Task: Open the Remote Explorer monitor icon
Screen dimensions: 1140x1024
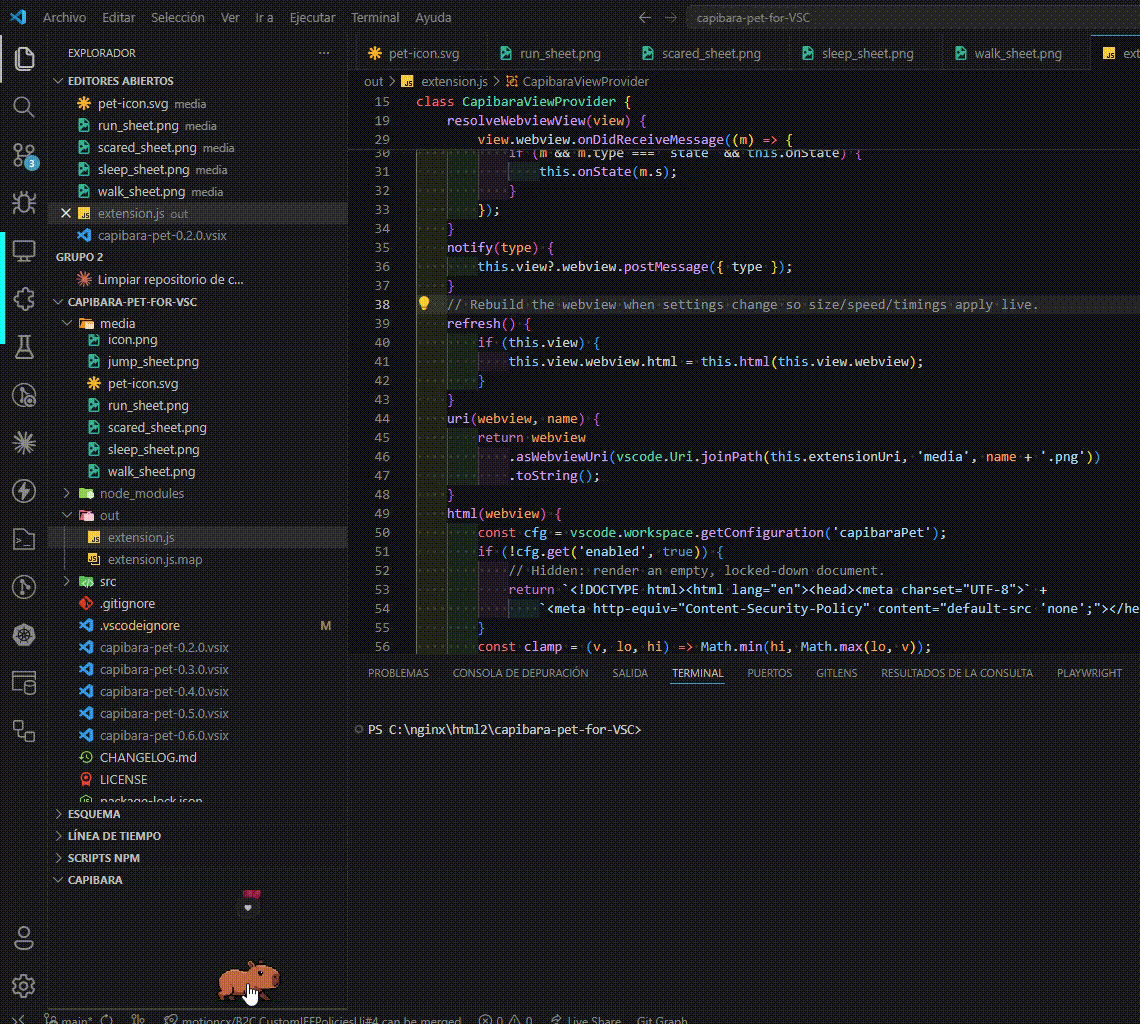Action: click(x=24, y=251)
